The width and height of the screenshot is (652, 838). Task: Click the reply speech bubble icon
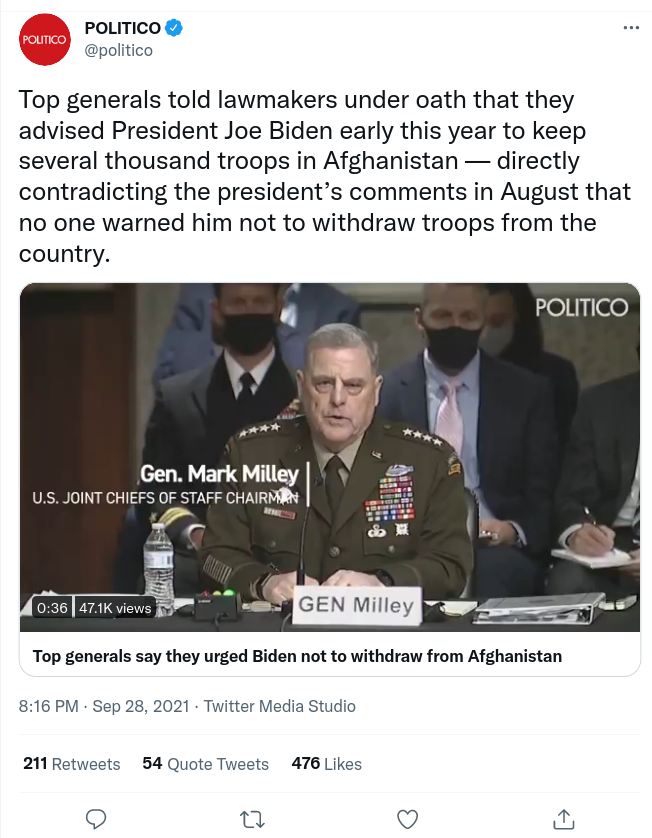click(x=96, y=818)
